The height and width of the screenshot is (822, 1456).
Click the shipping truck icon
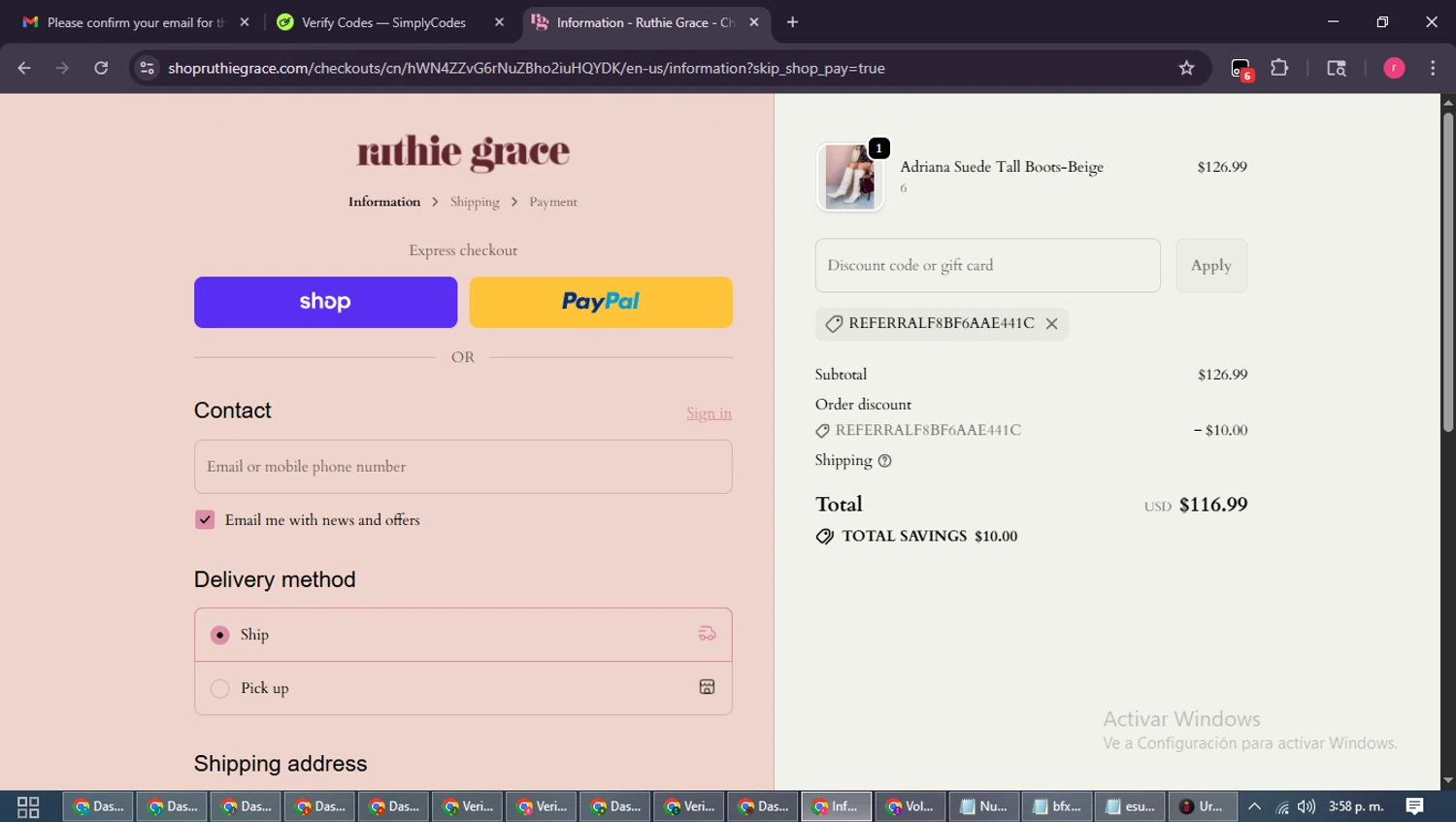[707, 634]
